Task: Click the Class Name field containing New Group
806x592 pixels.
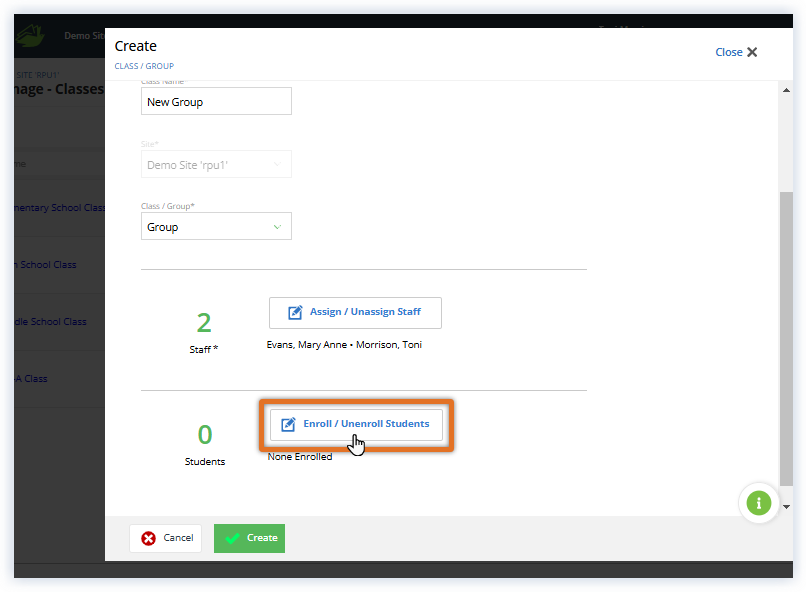Action: click(216, 101)
